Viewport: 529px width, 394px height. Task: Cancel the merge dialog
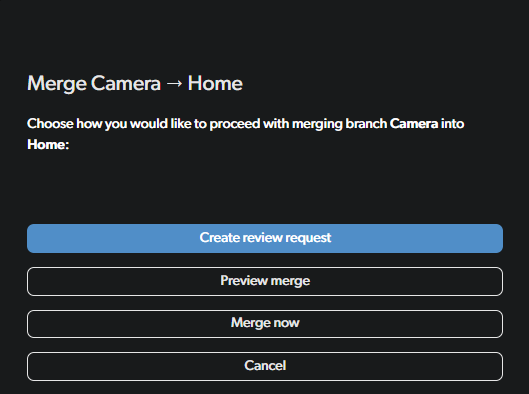[x=265, y=366]
